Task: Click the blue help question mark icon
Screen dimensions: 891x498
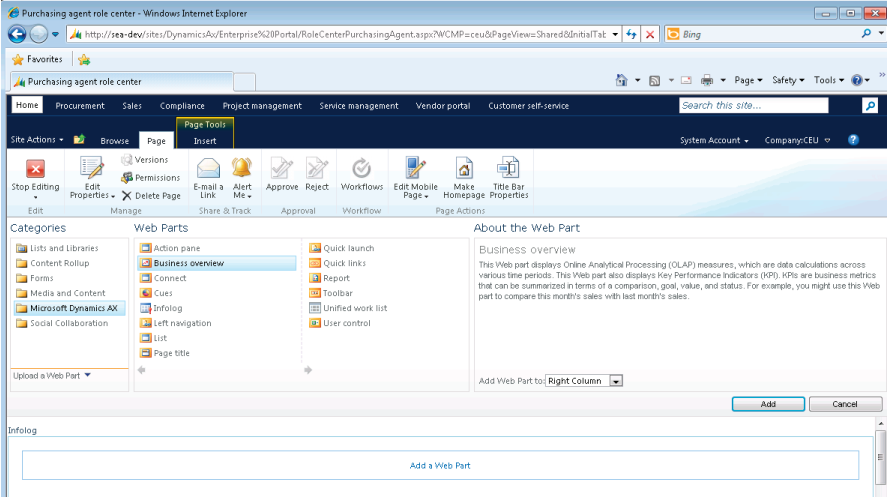Action: click(853, 140)
